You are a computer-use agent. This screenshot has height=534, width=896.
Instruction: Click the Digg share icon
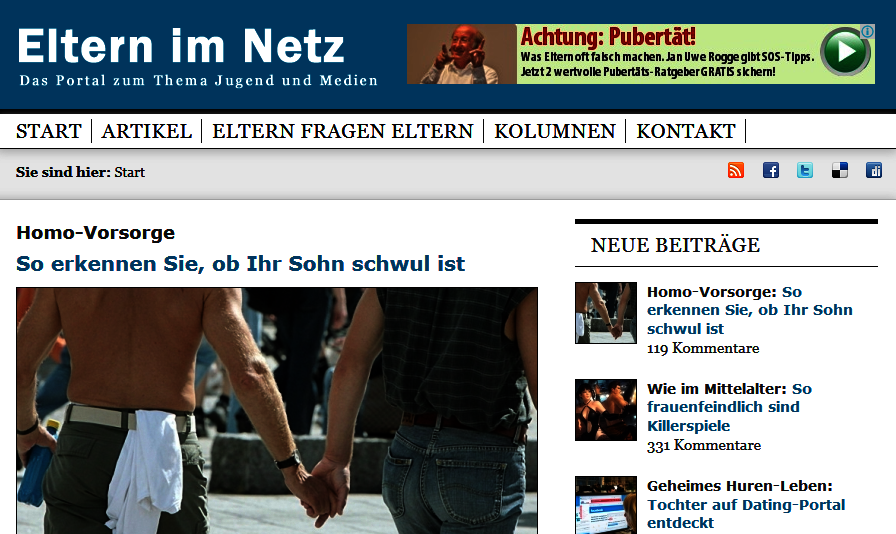[874, 170]
